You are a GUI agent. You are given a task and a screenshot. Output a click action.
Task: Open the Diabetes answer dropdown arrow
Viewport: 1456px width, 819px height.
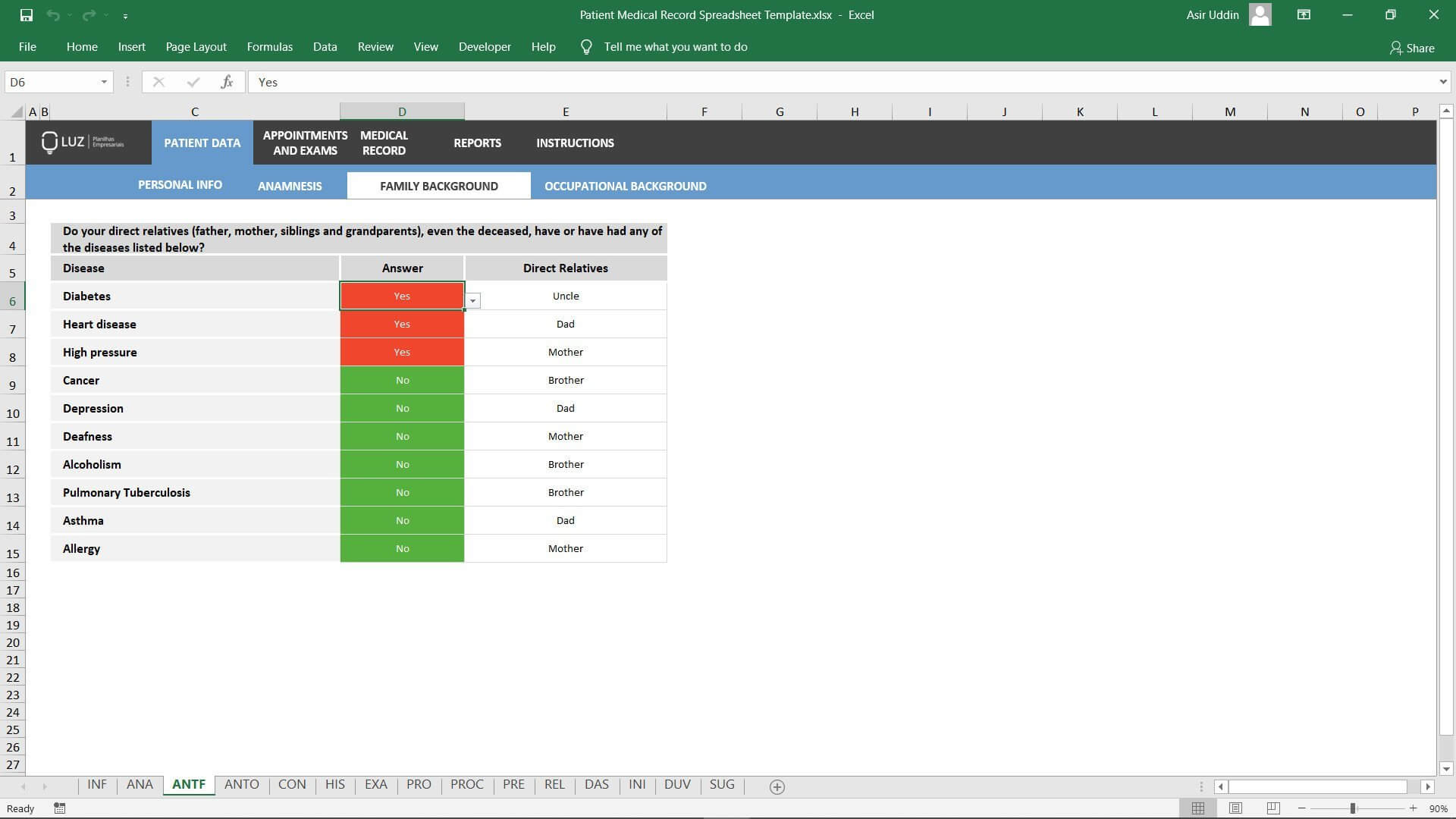pos(472,301)
